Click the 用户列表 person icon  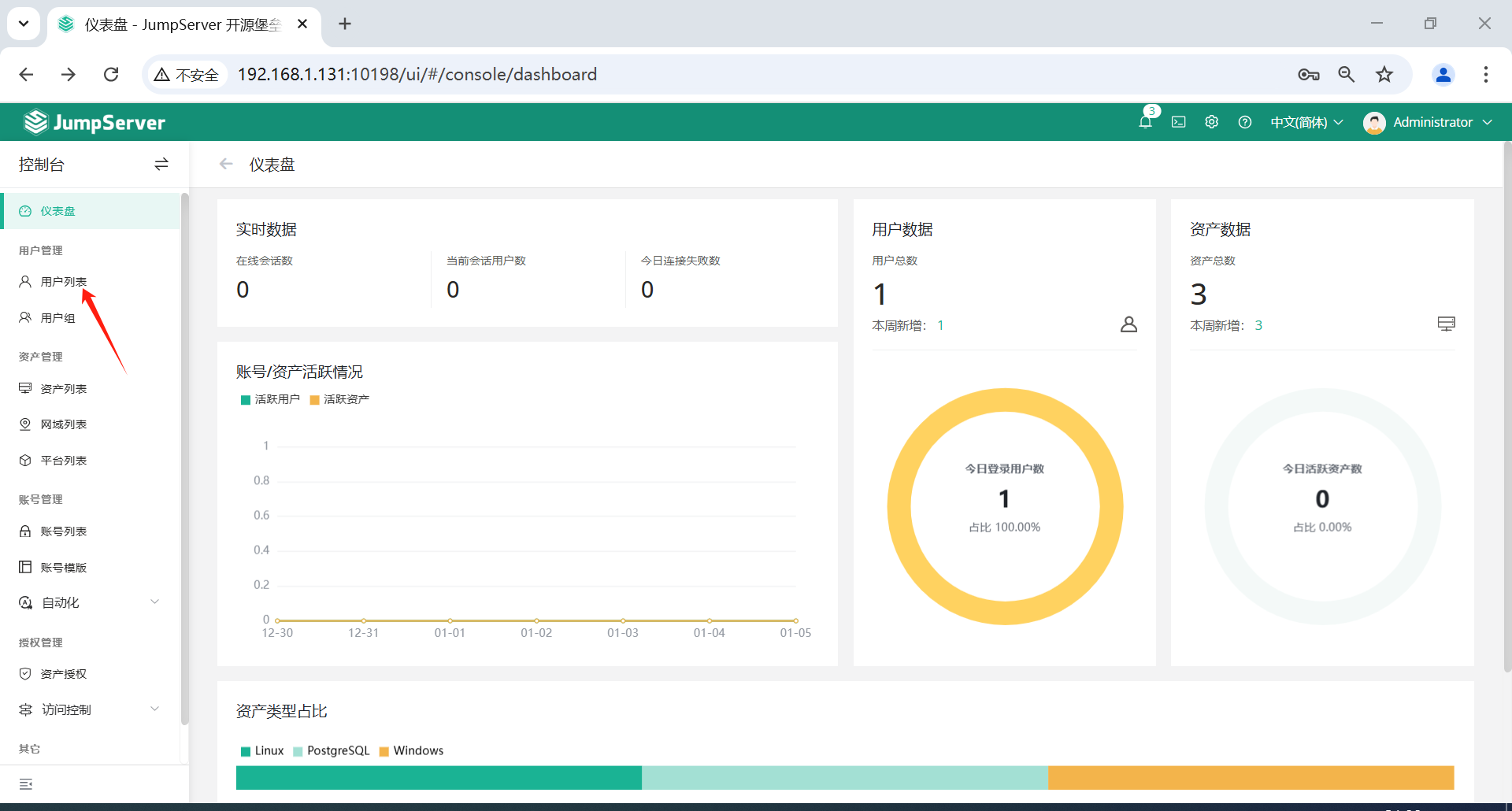[25, 281]
